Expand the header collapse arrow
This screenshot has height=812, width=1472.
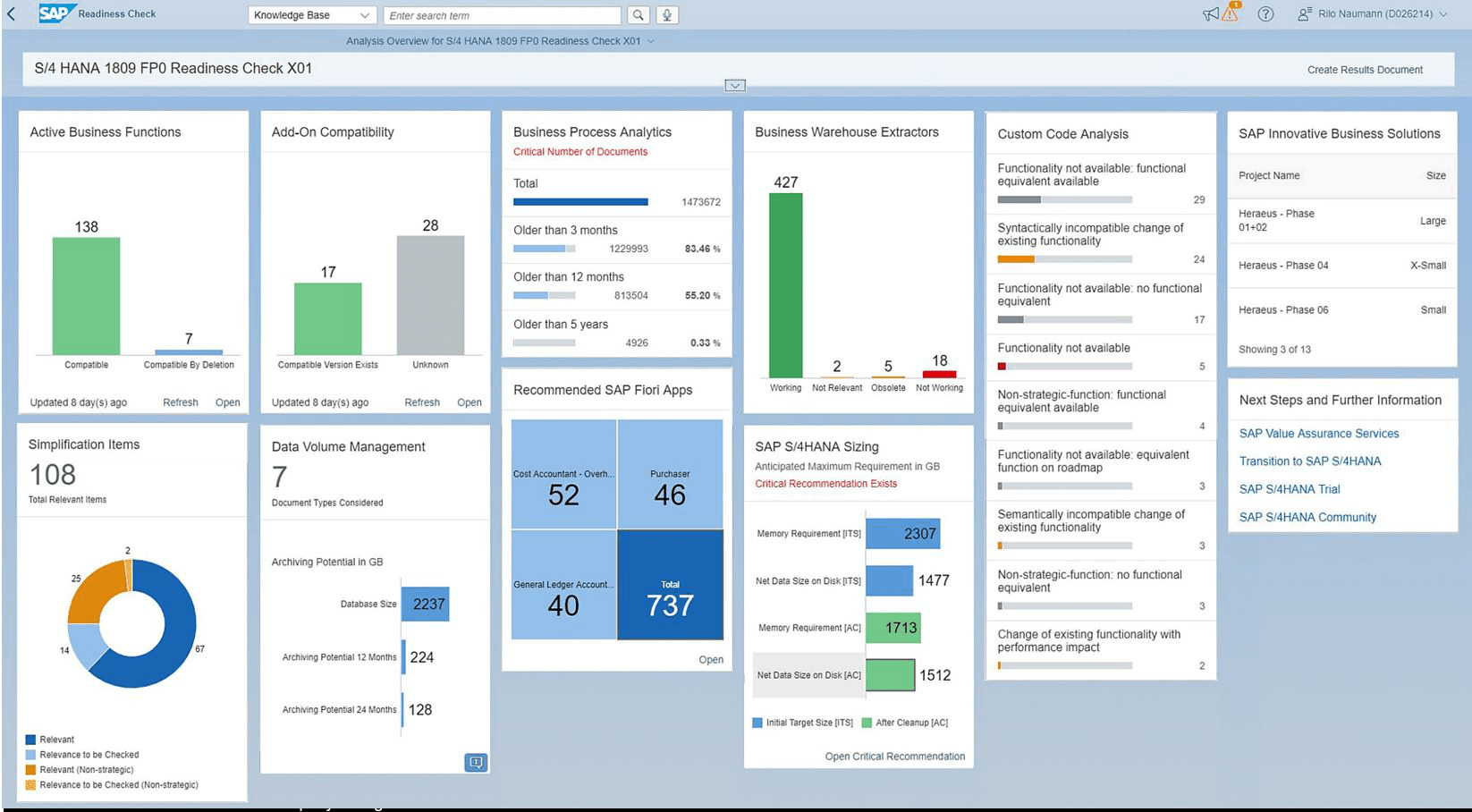coord(735,85)
